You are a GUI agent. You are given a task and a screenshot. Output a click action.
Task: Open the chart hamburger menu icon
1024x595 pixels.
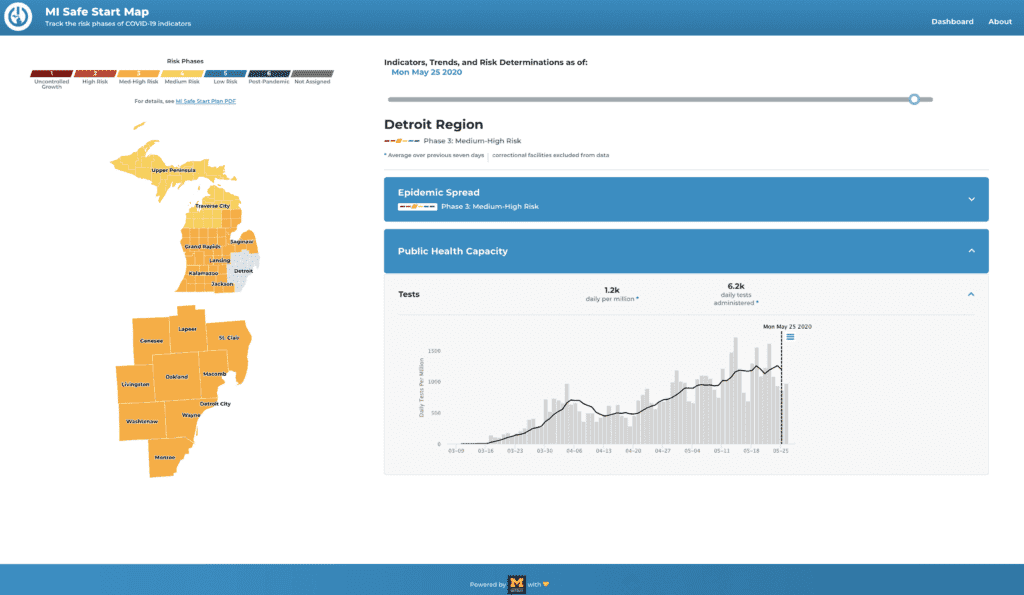click(x=790, y=337)
